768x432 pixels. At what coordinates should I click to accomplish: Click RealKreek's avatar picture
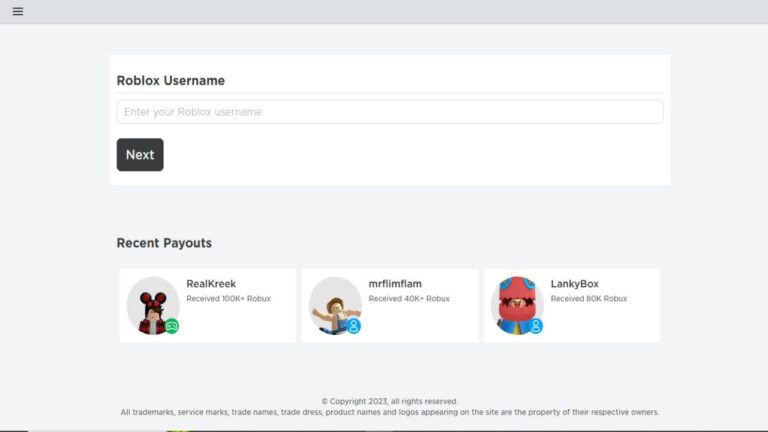[152, 305]
